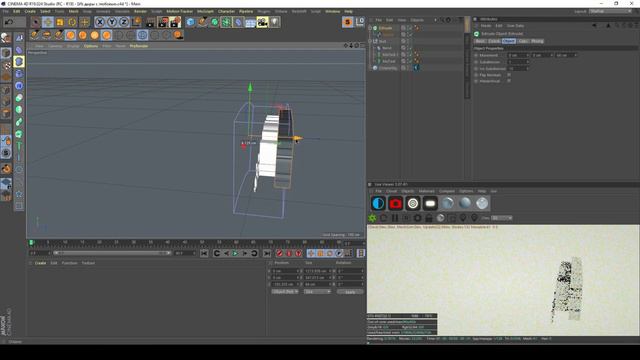The image size is (640, 360).
Task: Add a Camera object from the toolbar
Action: (x=262, y=22)
